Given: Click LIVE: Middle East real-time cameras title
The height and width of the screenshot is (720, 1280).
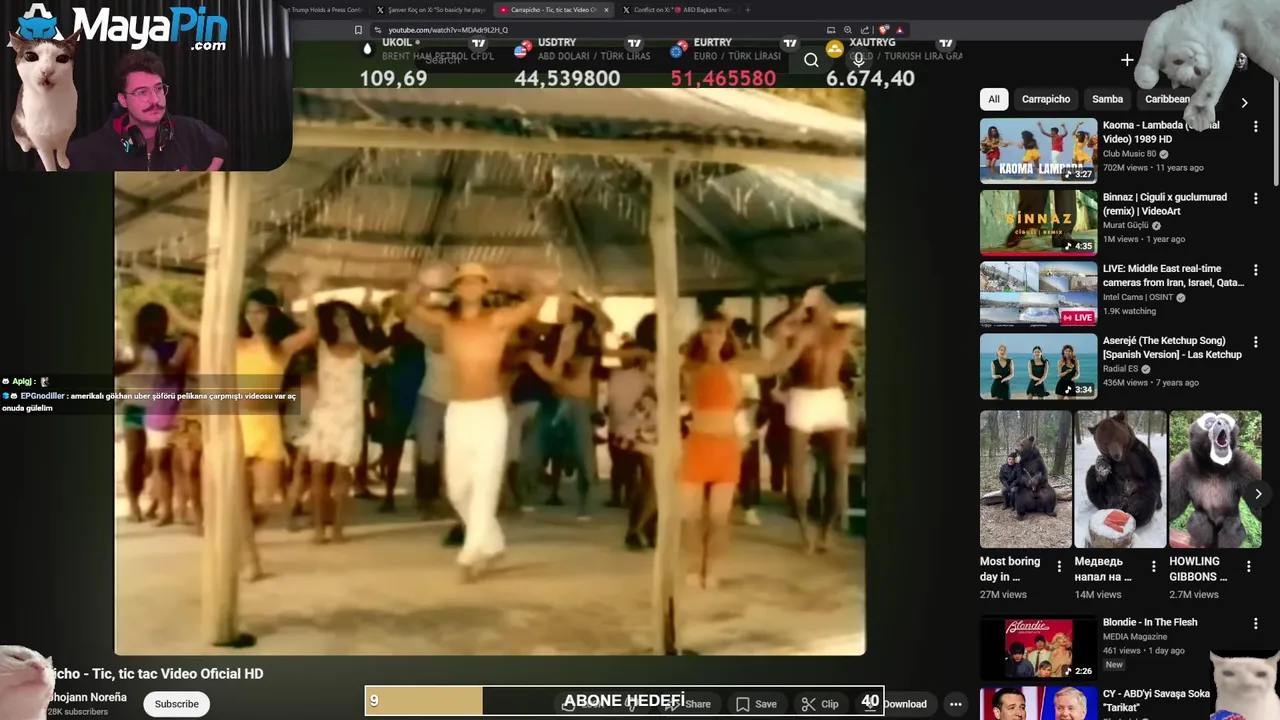Looking at the screenshot, I should pos(1173,275).
